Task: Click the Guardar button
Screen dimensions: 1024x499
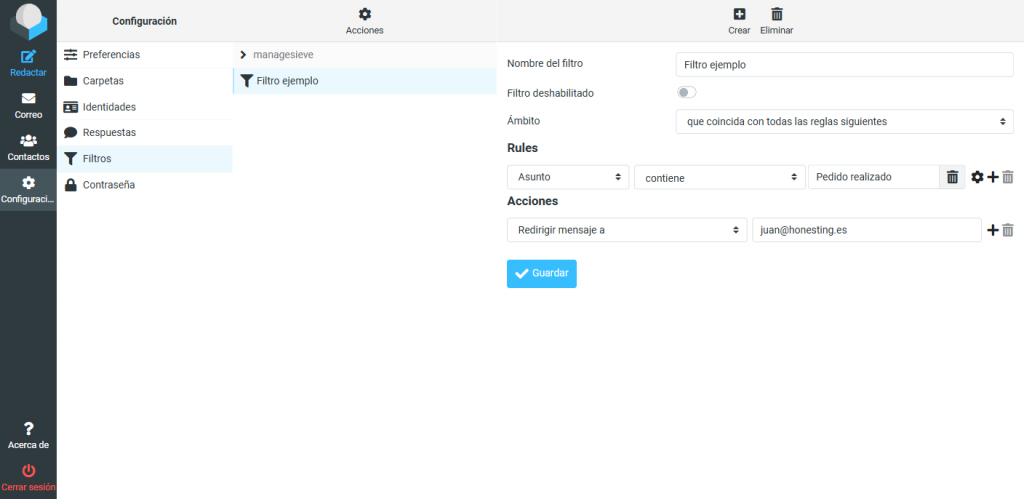Action: [541, 273]
